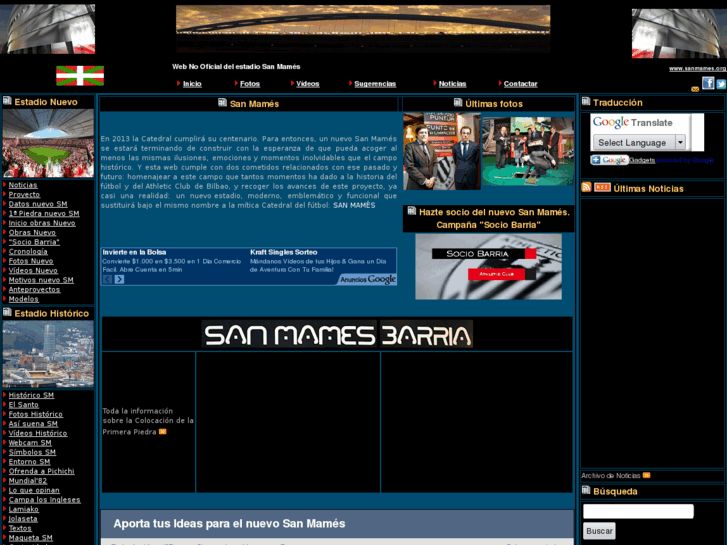This screenshot has width=727, height=545.
Task: Click the previous ad arrow
Action: (x=108, y=279)
